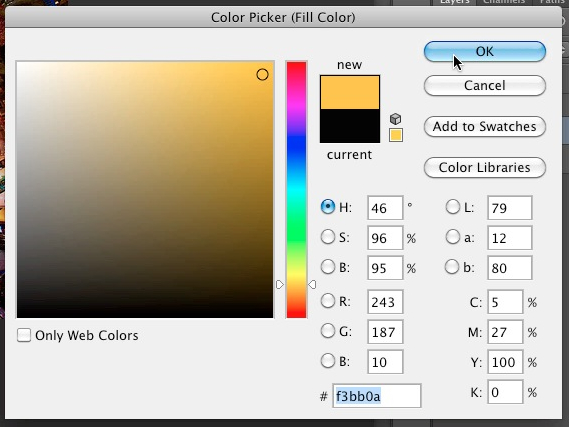Click the cyan area of the hue strip

296,190
